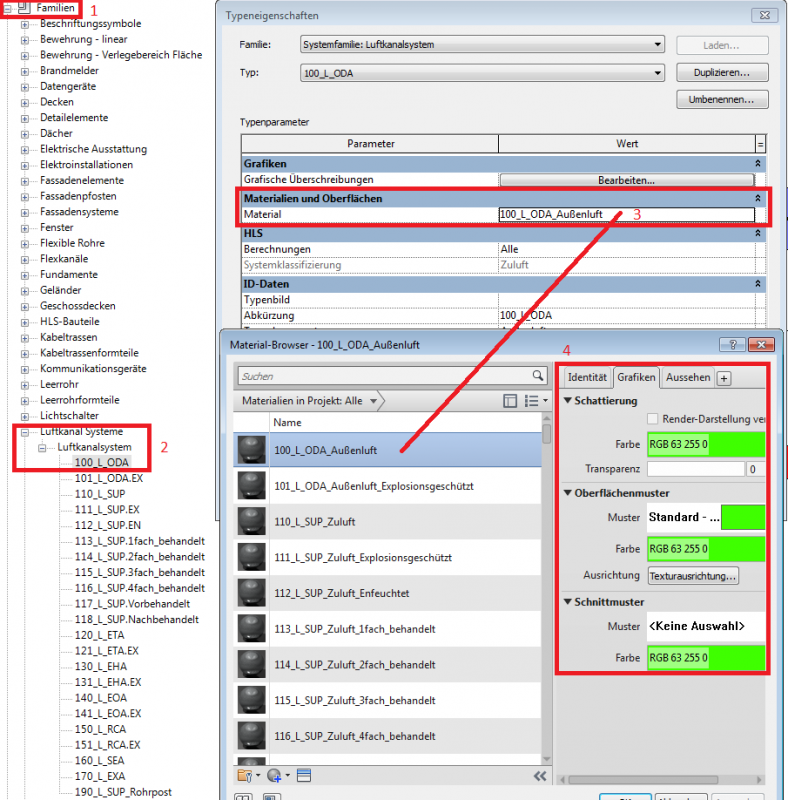Collapse the Luftkanalsystem tree node
The width and height of the screenshot is (788, 800).
pyautogui.click(x=44, y=447)
